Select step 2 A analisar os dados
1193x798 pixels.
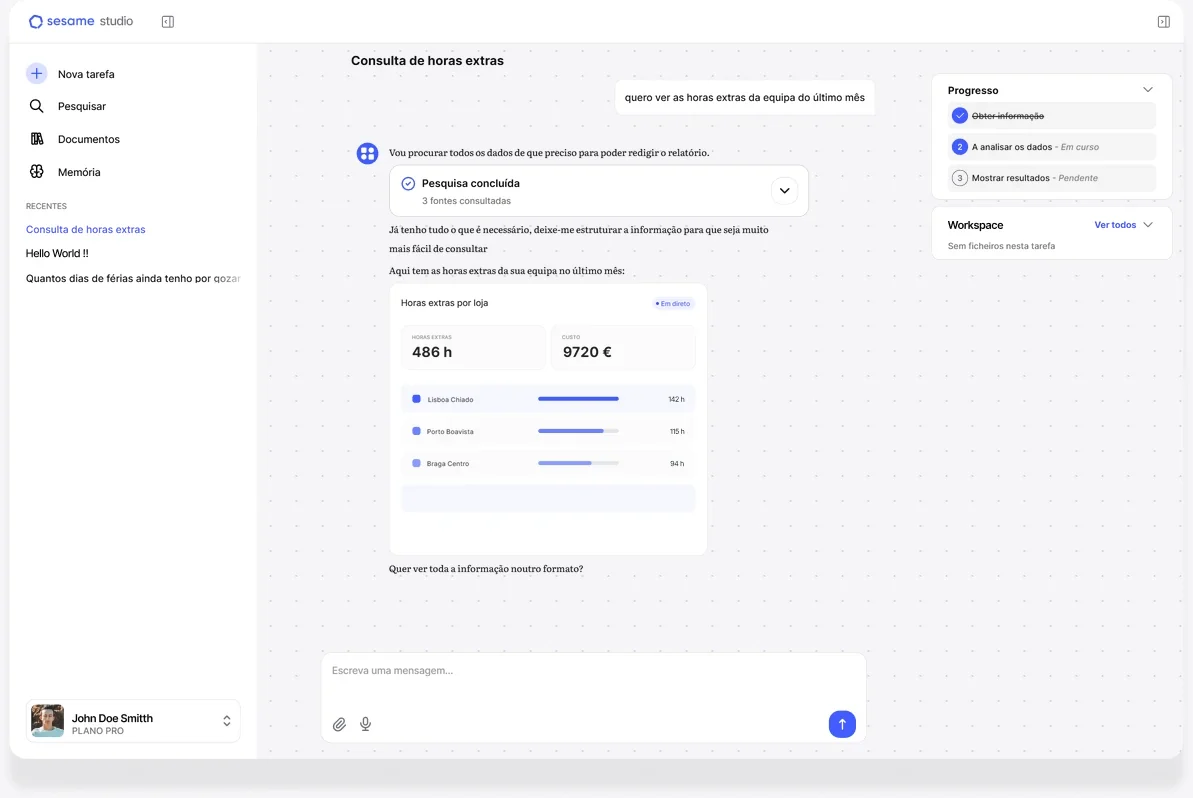point(1051,147)
